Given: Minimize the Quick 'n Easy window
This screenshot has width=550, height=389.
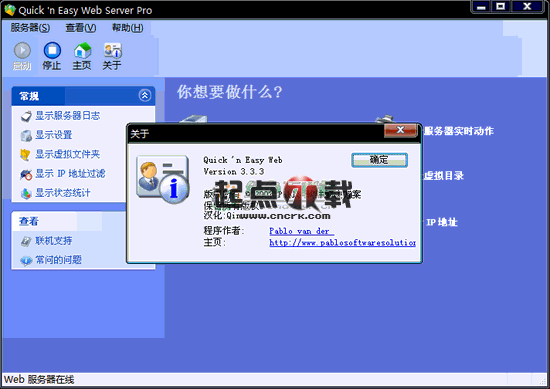Looking at the screenshot, I should pyautogui.click(x=482, y=7).
